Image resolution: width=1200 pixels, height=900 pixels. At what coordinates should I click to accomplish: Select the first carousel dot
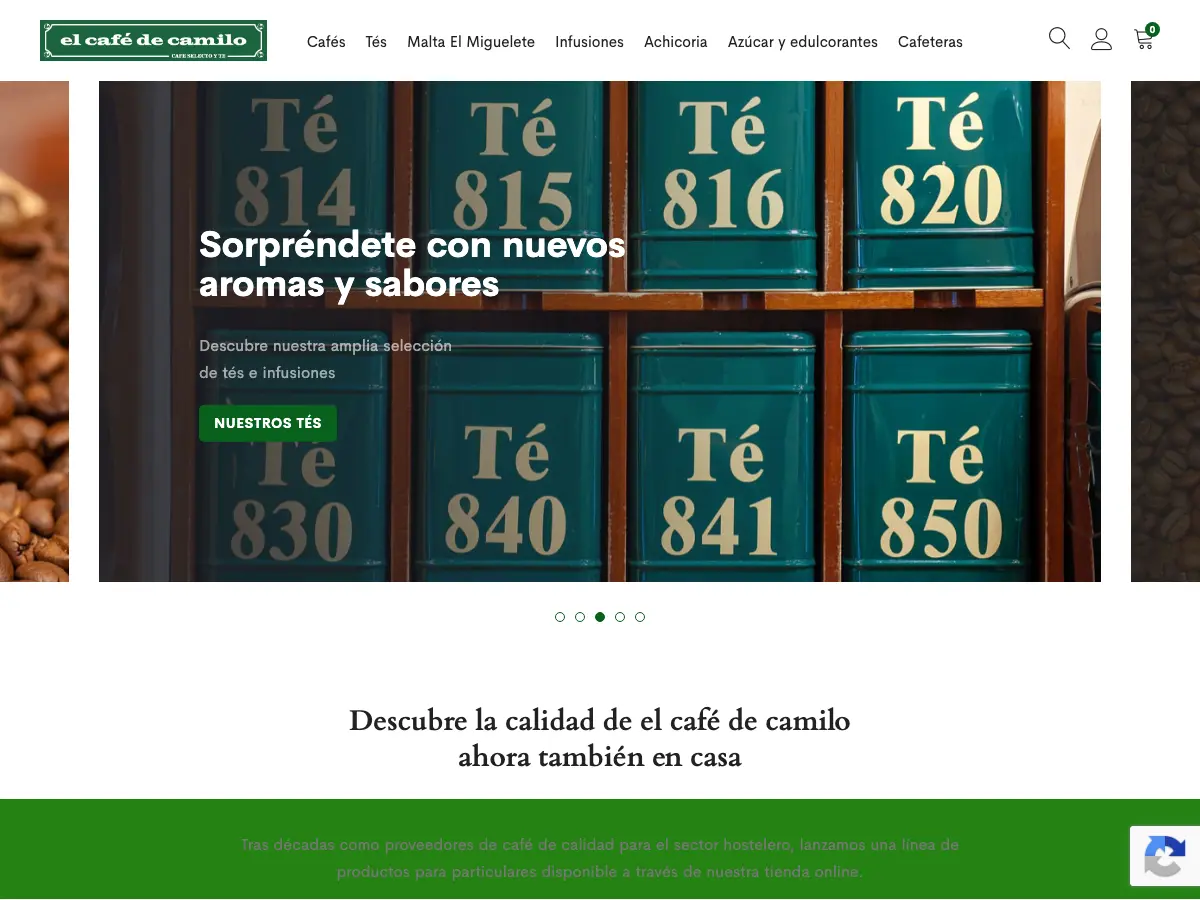coord(560,617)
